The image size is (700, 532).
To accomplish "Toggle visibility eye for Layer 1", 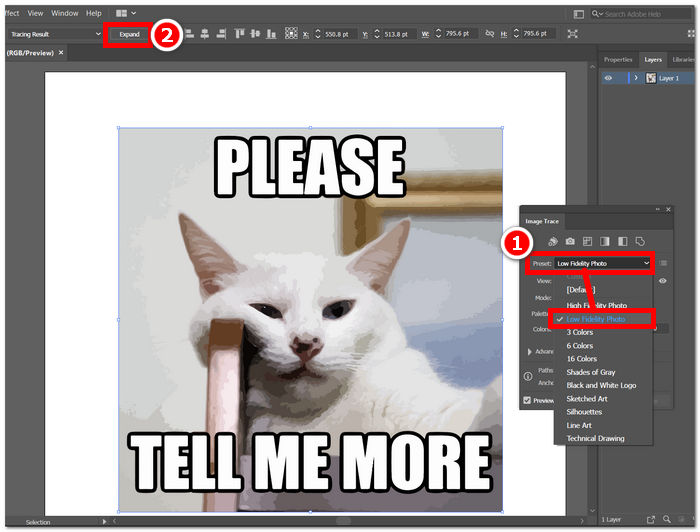I will click(x=608, y=78).
